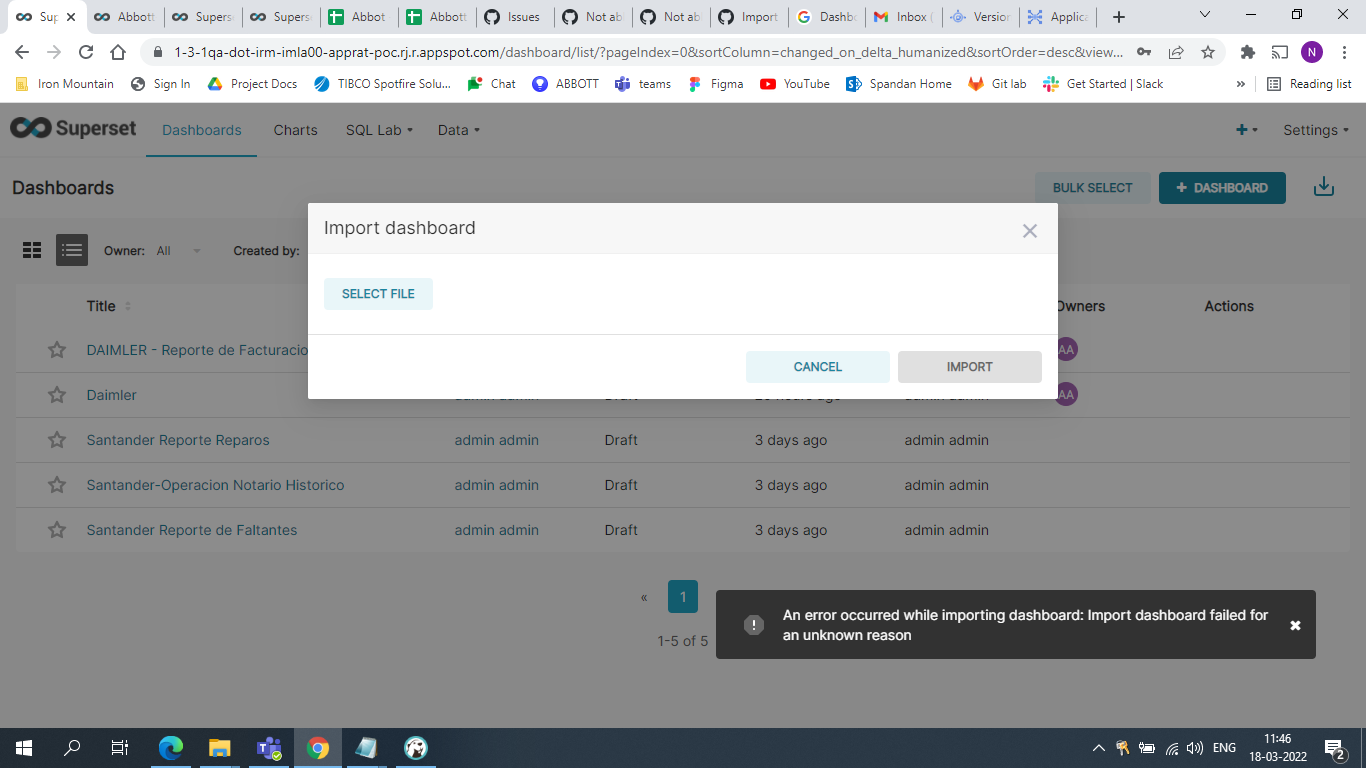Viewport: 1366px width, 768px height.
Task: Click the import dashboard download icon
Action: [x=1324, y=187]
